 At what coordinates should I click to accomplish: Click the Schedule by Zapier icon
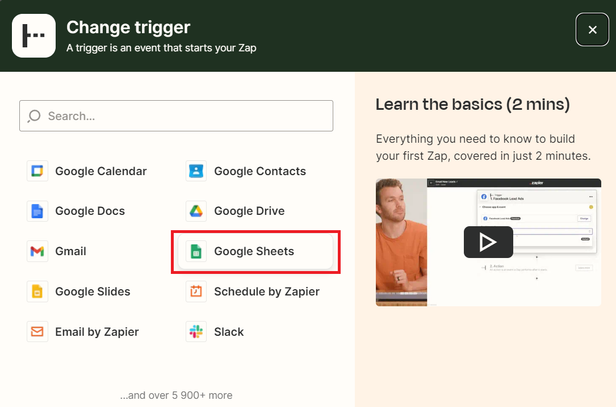pyautogui.click(x=196, y=292)
